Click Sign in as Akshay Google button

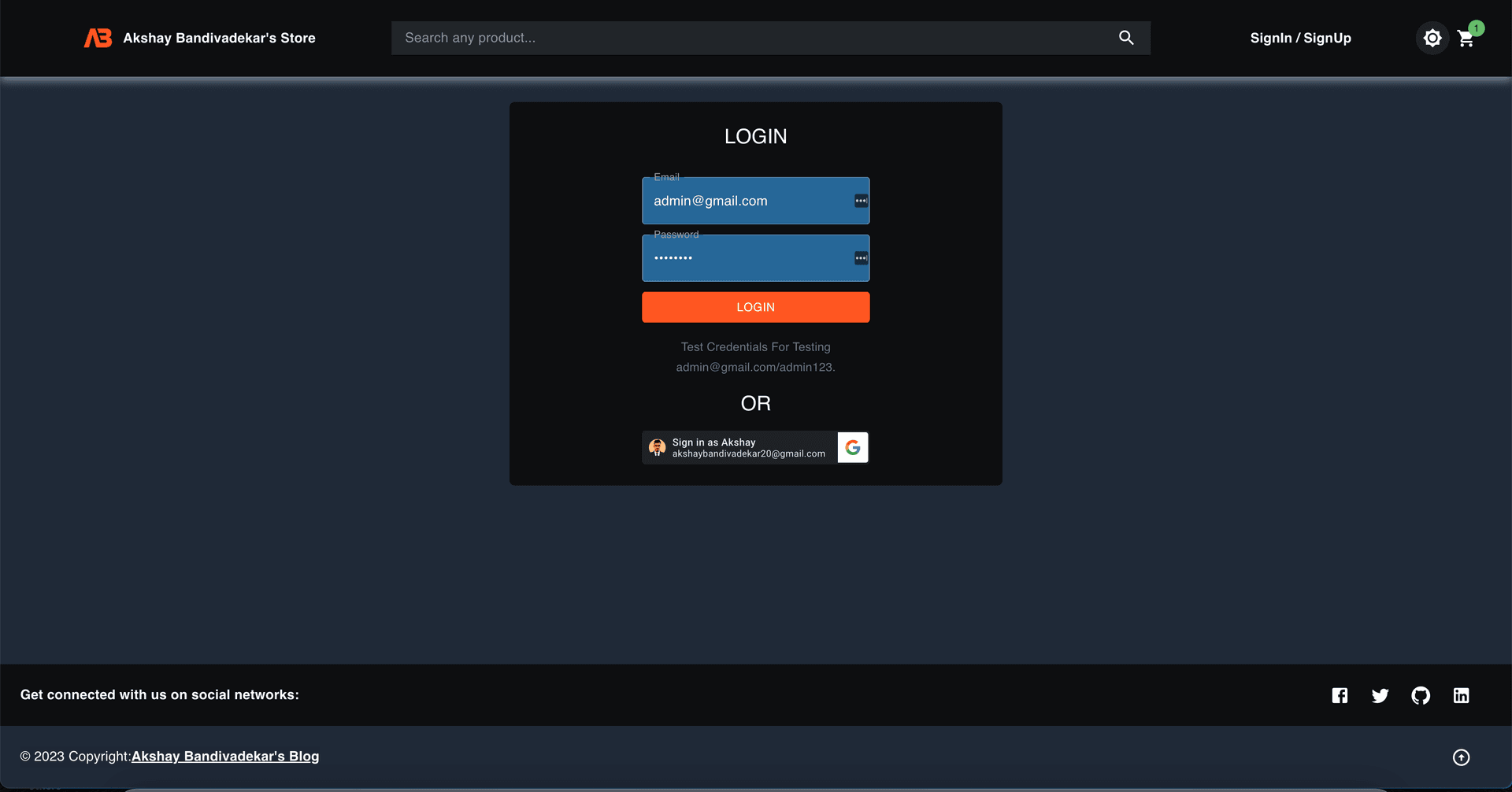tap(756, 447)
